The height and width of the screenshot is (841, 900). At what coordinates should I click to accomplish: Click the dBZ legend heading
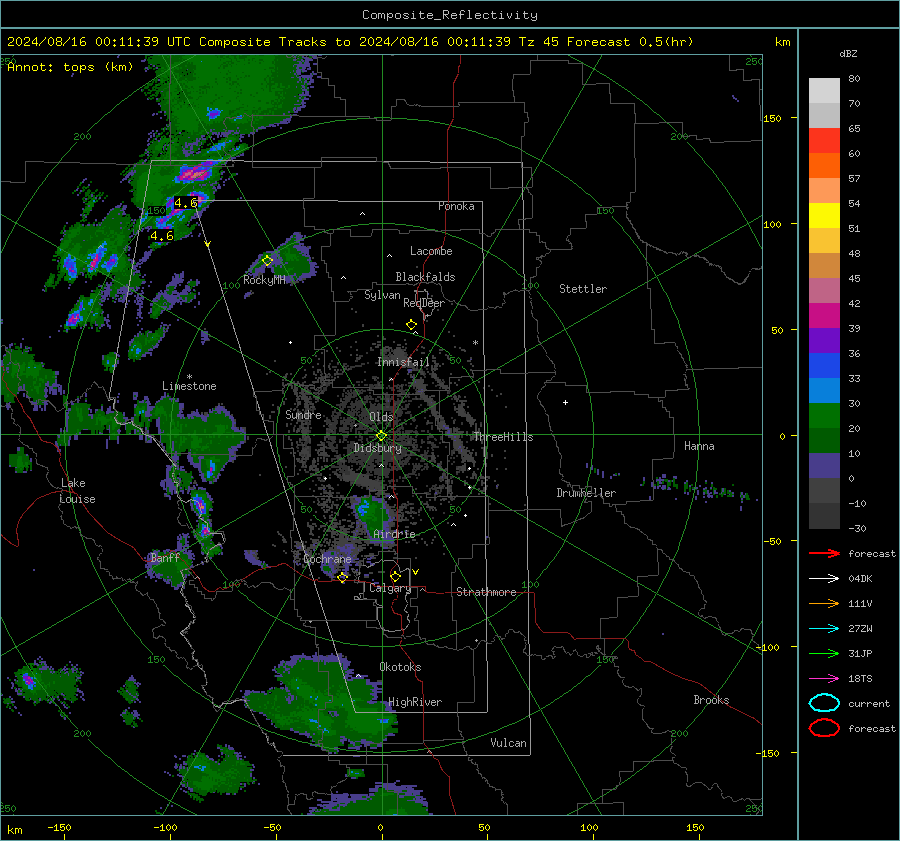(848, 54)
